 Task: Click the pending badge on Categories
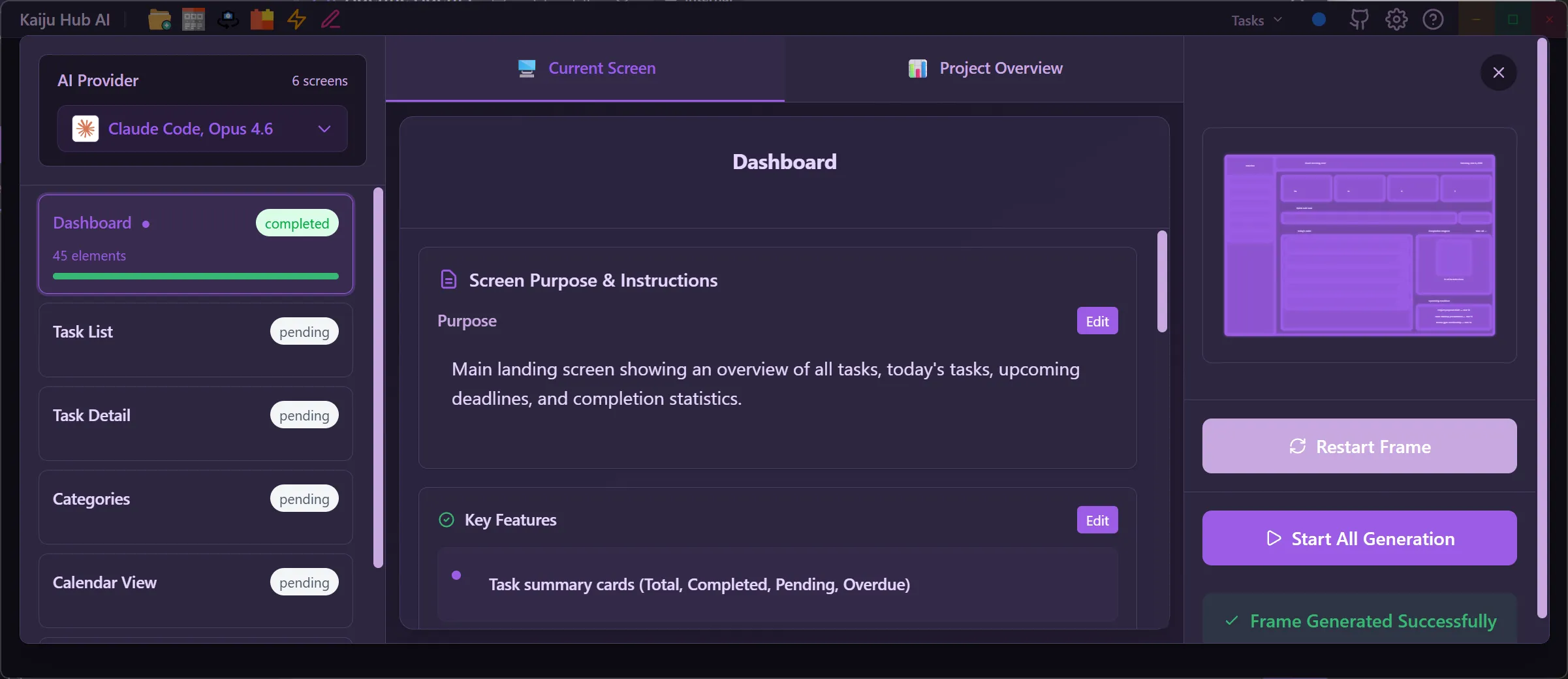click(304, 499)
